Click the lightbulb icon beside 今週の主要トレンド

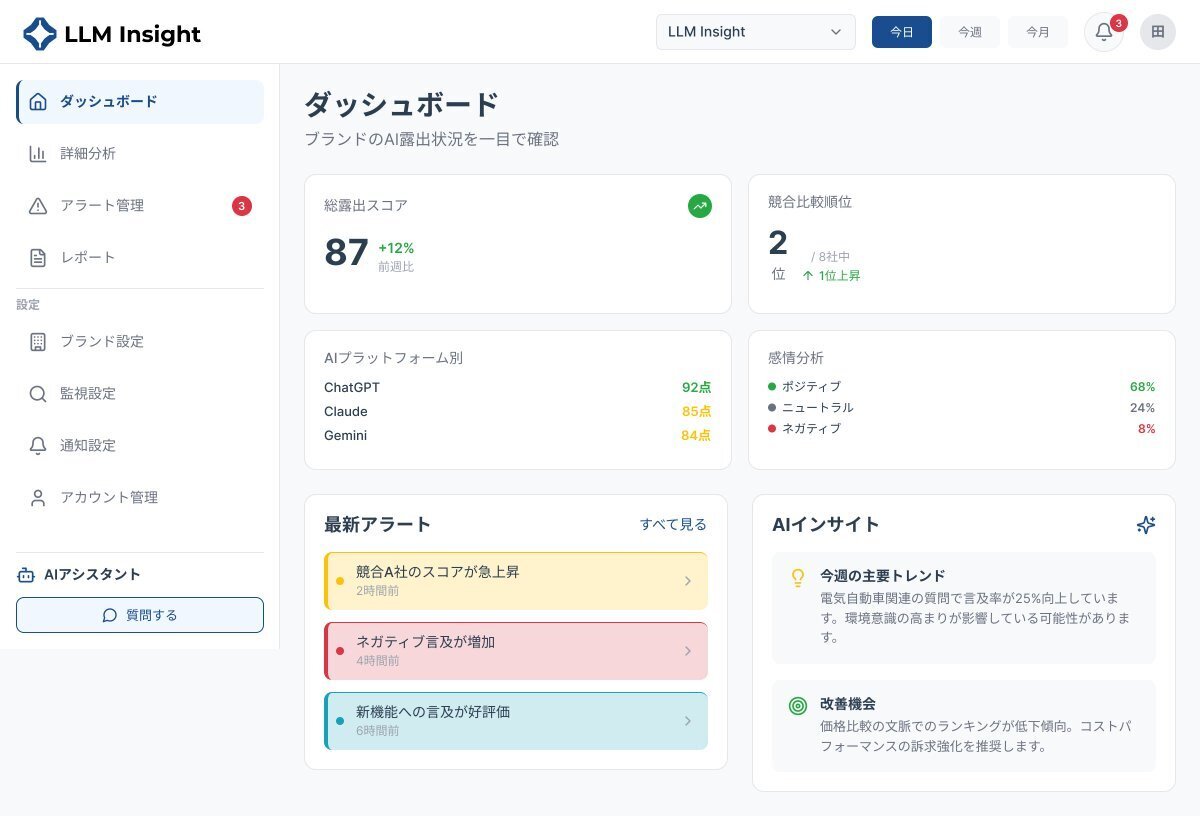[797, 577]
